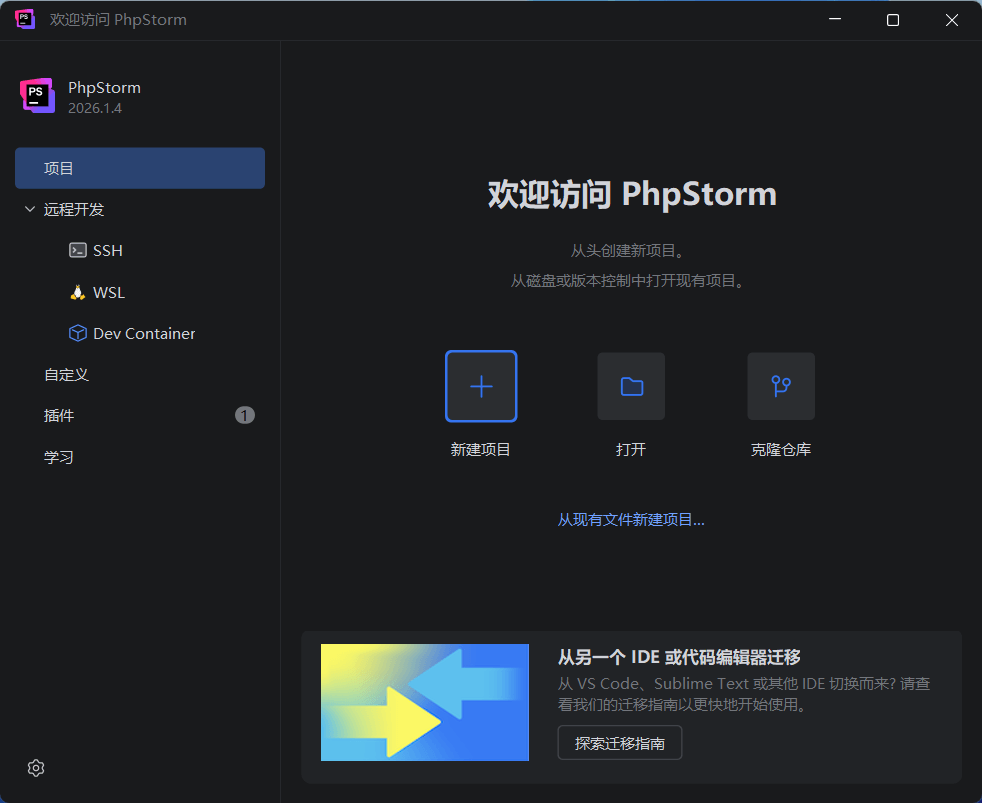Click the New Project plus icon

coord(481,386)
